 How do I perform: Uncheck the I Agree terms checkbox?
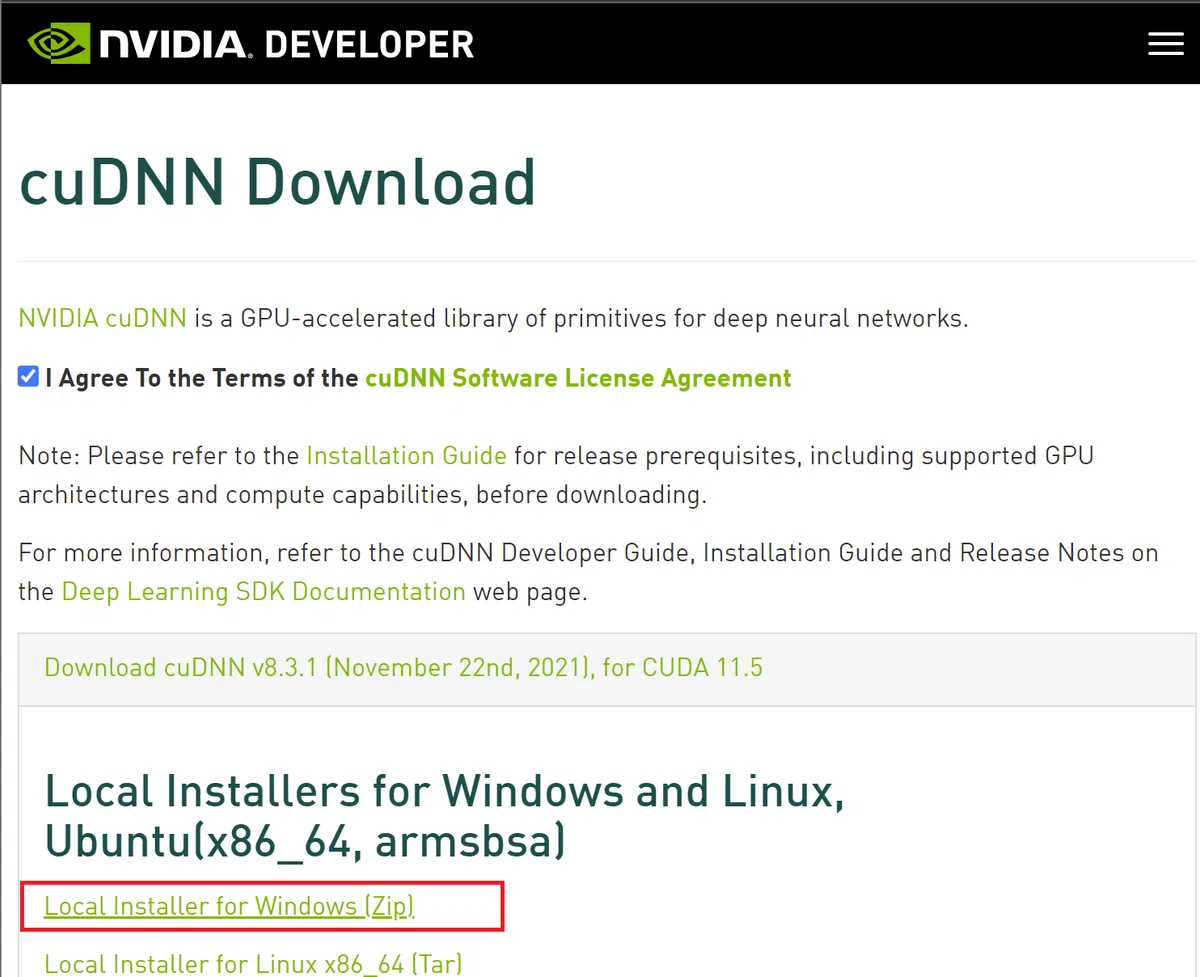(x=29, y=377)
